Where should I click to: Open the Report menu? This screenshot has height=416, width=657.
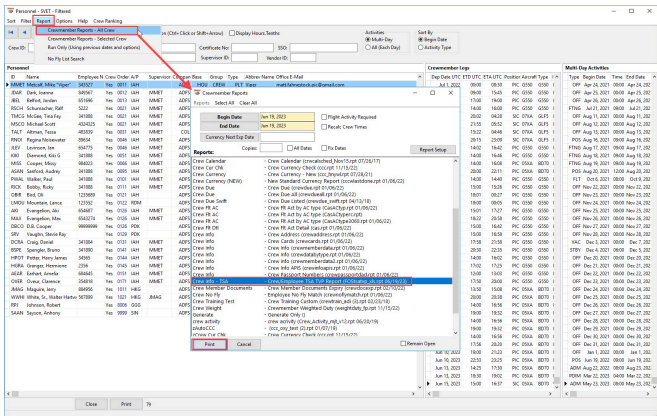coord(43,21)
